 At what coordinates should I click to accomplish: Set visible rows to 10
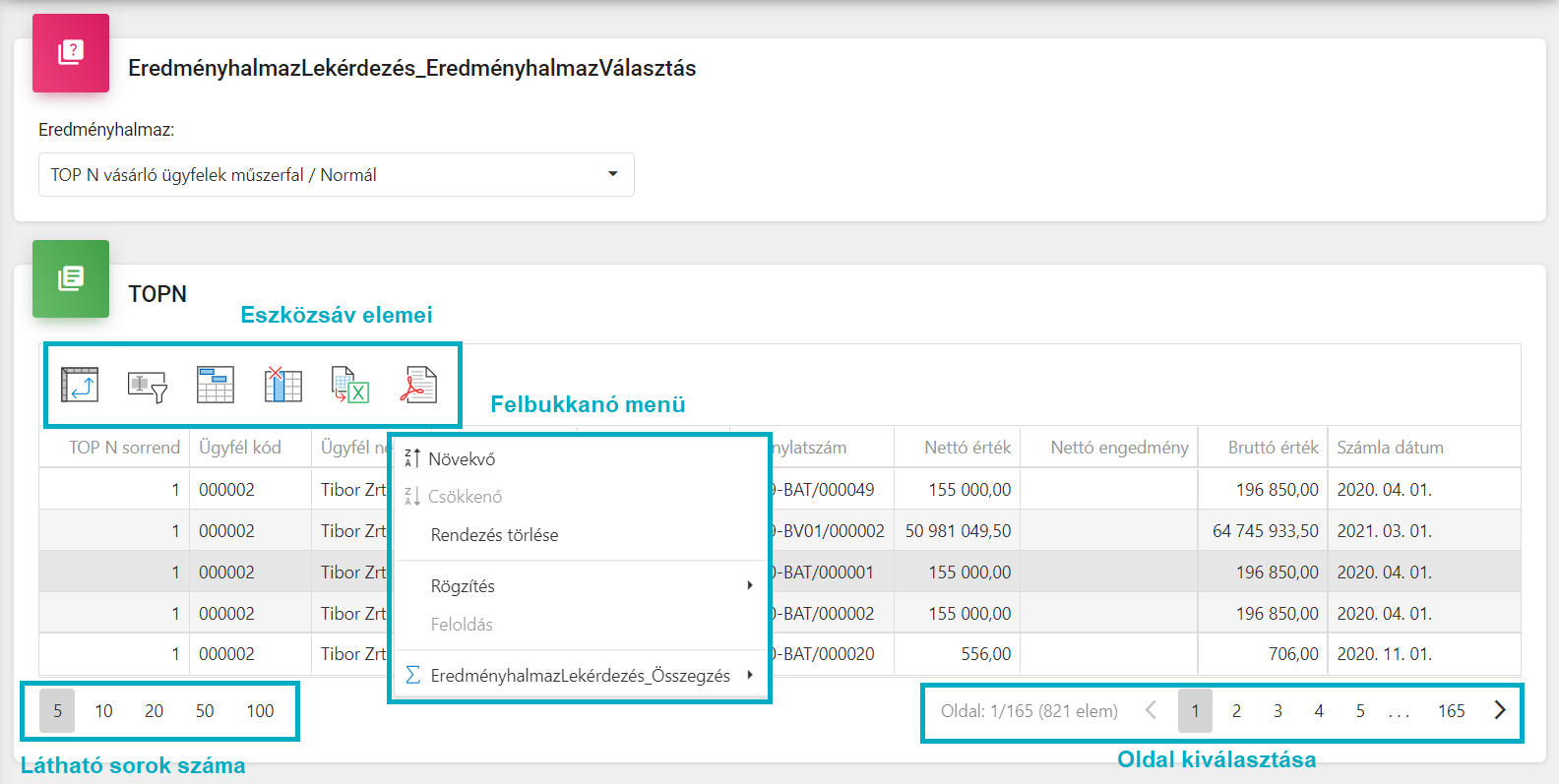pos(104,710)
